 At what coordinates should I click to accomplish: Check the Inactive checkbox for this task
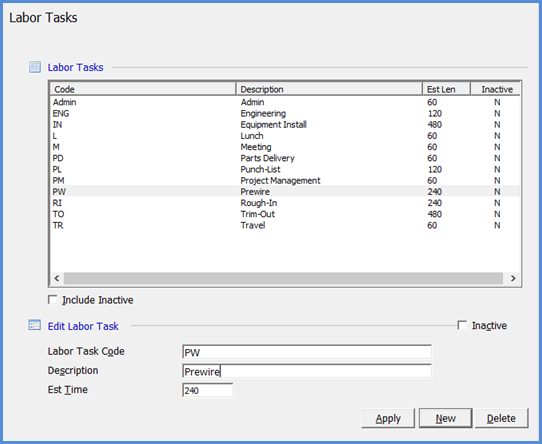[462, 325]
